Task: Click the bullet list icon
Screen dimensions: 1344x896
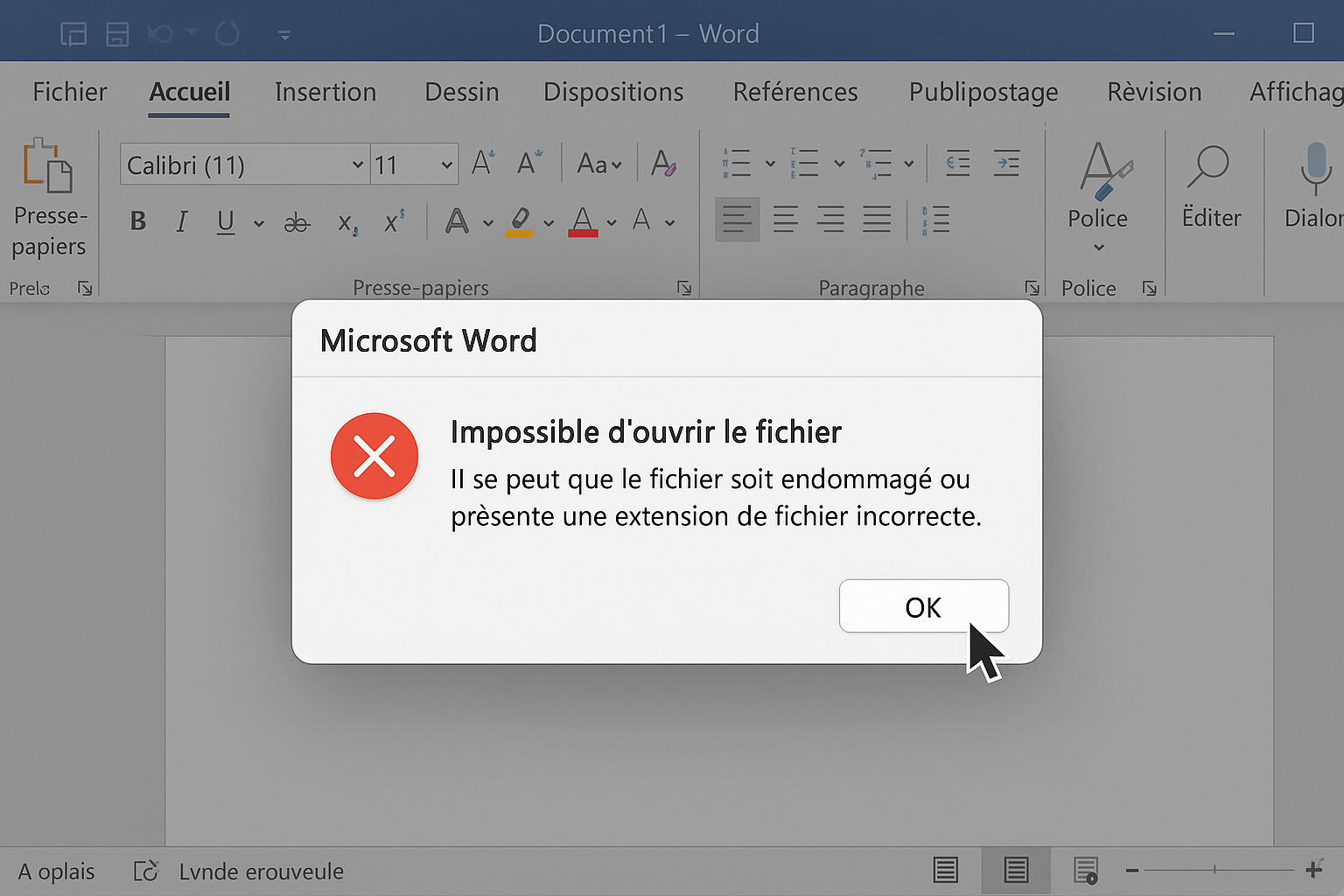Action: coord(737,163)
